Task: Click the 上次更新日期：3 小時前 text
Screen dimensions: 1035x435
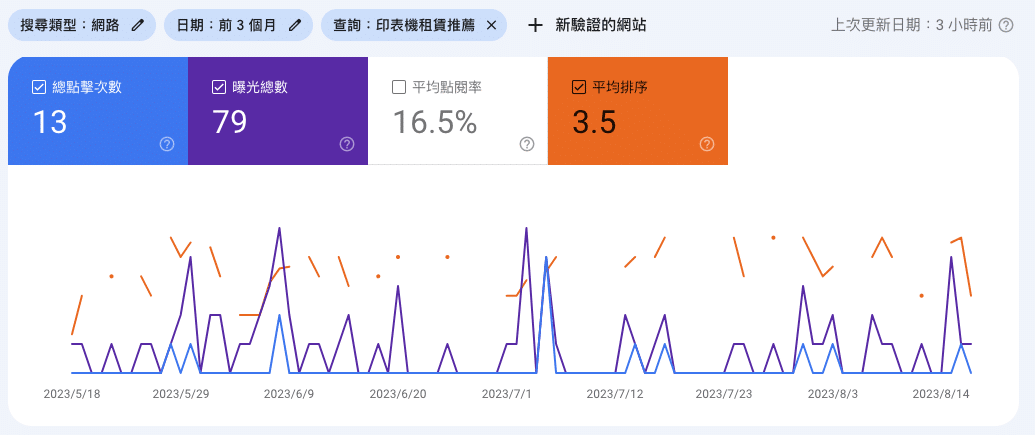Action: 912,25
